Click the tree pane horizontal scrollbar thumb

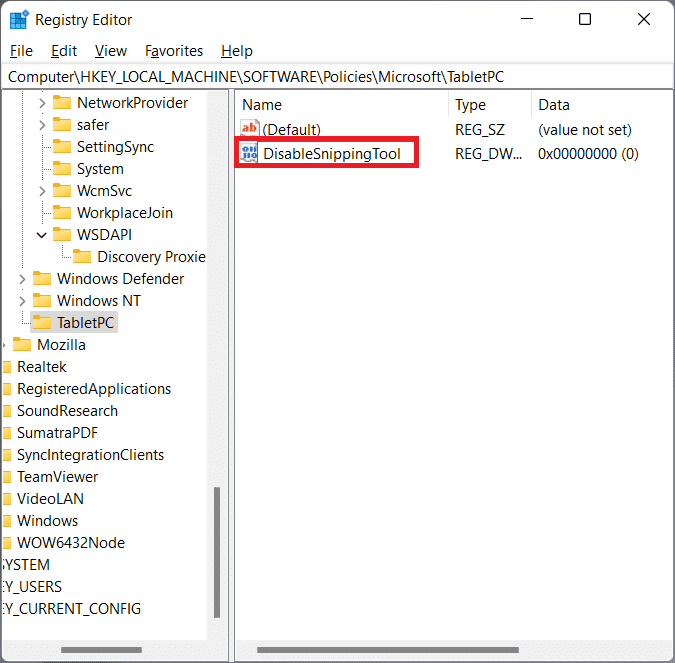coord(101,650)
